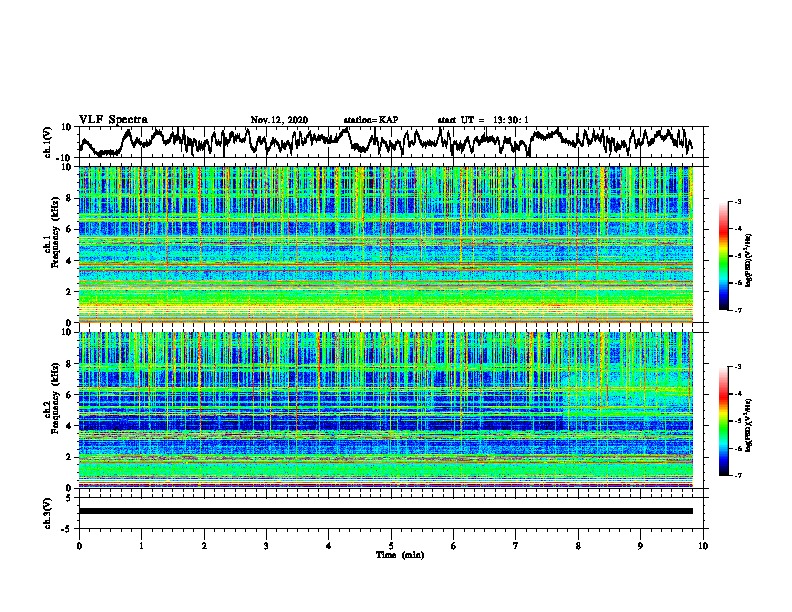Click the 4 kHz tick of ch.1 spectrogram
Image resolution: width=792 pixels, height=612 pixels.
(x=70, y=261)
